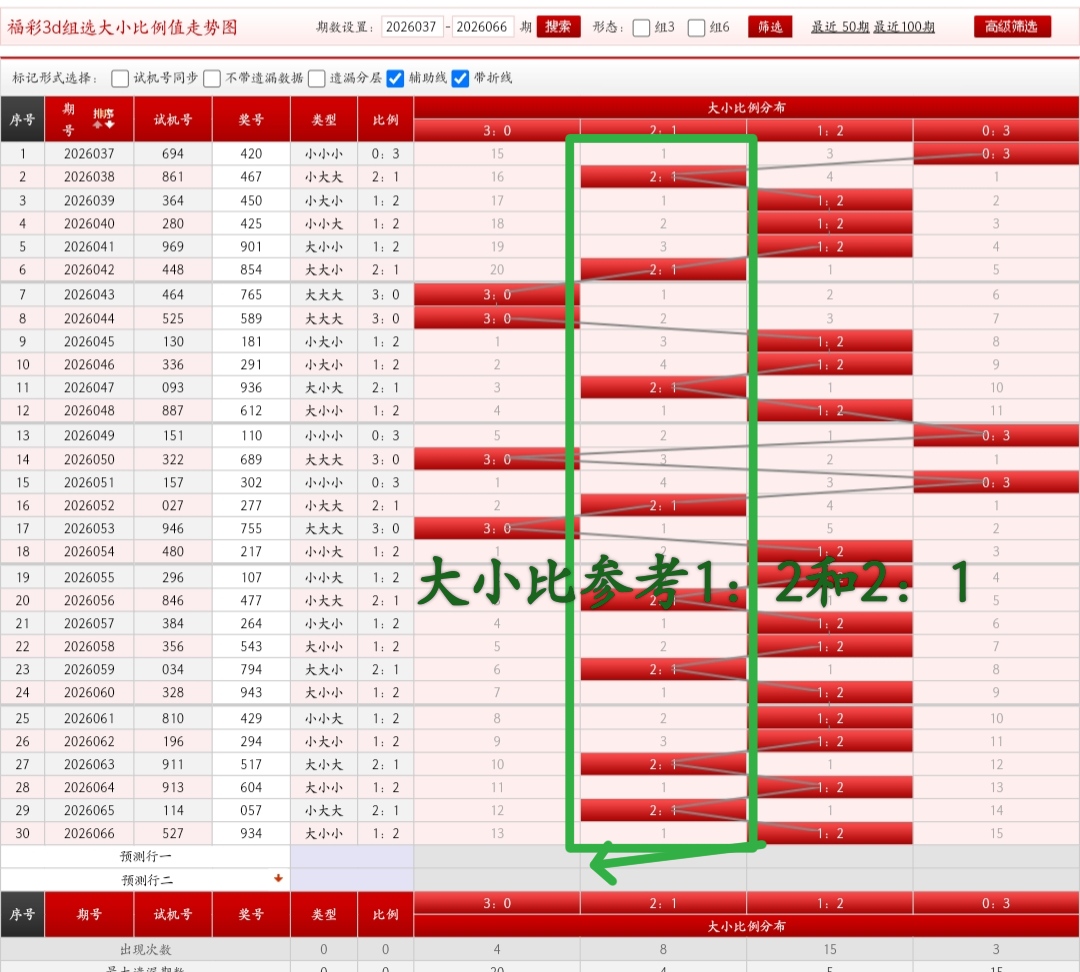The height and width of the screenshot is (972, 1080).
Task: Check the 不带遗漏数据 option
Action: click(x=211, y=77)
